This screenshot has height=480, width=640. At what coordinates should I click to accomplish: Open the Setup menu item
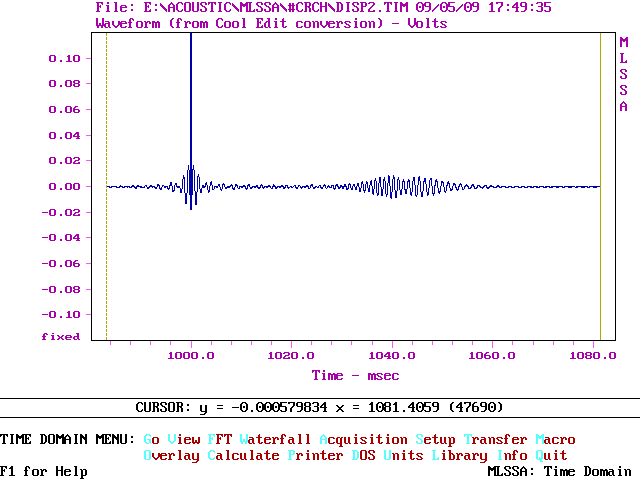pos(436,440)
